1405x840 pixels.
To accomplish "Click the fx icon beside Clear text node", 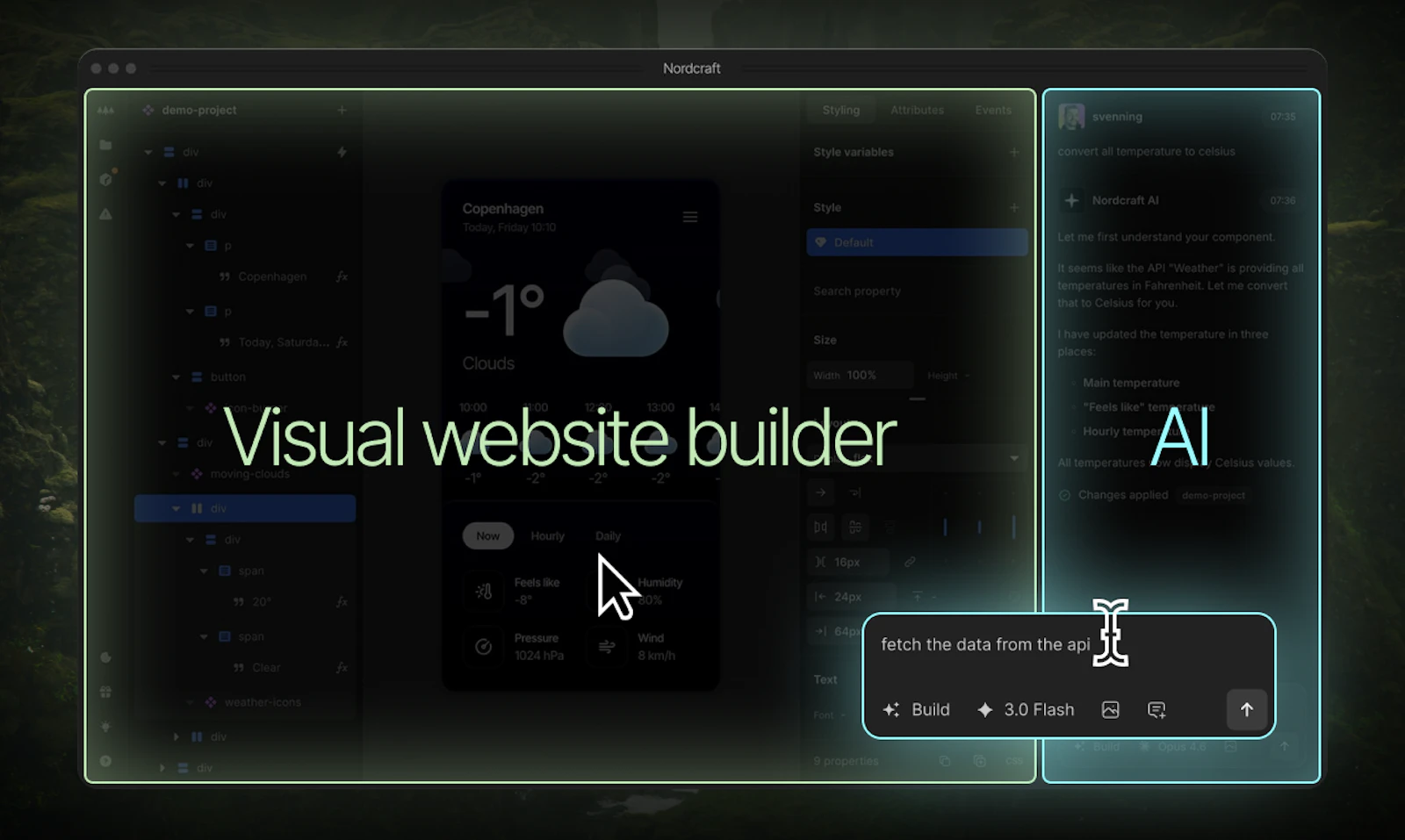I will (x=342, y=668).
